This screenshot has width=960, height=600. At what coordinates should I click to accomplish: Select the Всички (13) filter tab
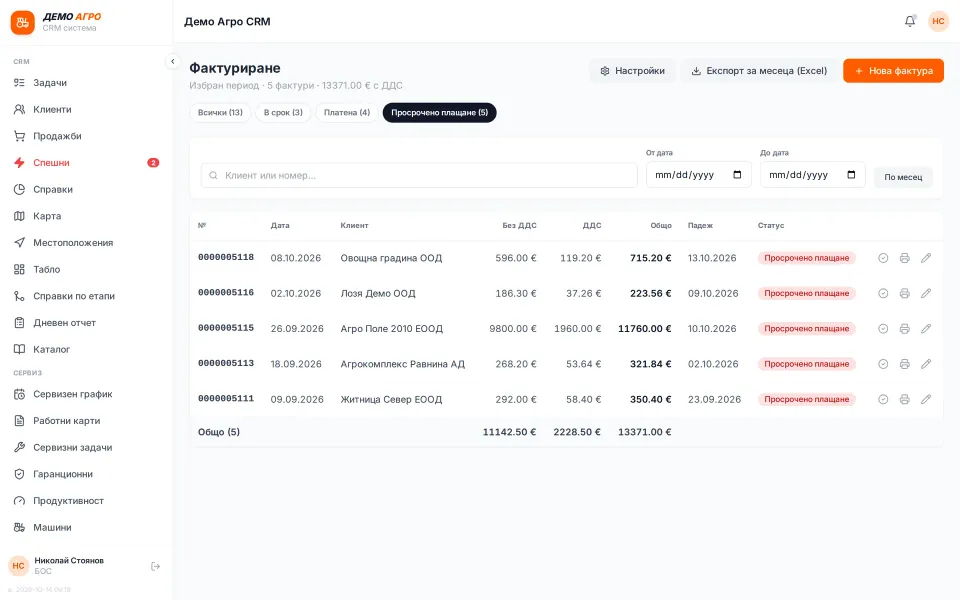pos(220,113)
